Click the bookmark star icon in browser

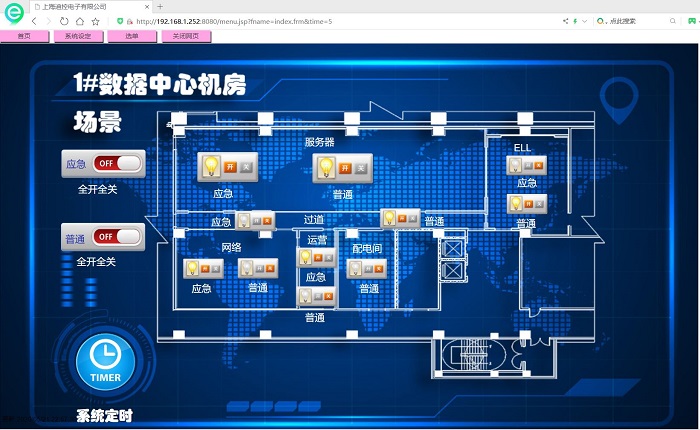(x=94, y=21)
